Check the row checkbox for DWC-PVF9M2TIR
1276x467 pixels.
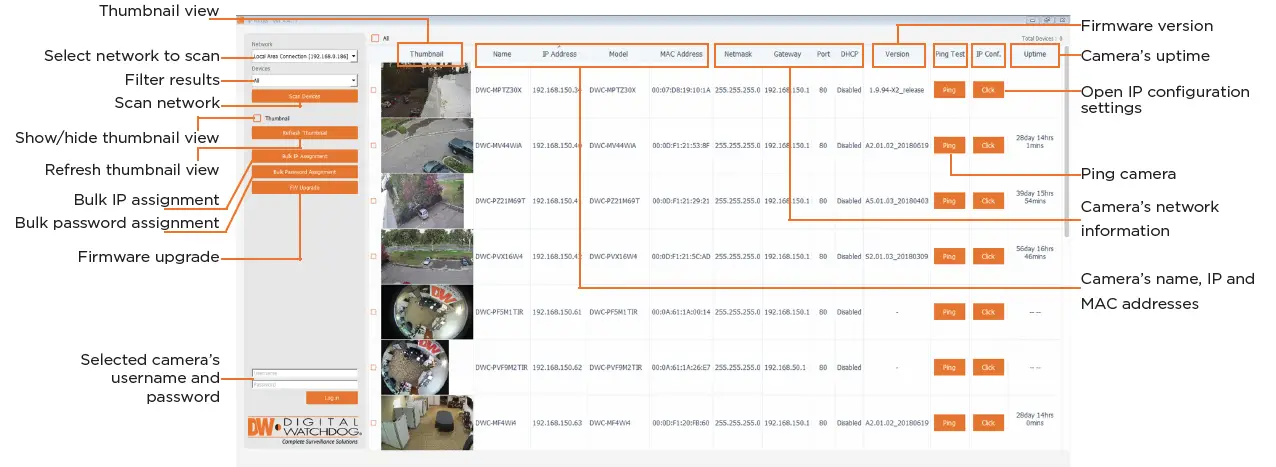pyautogui.click(x=374, y=368)
